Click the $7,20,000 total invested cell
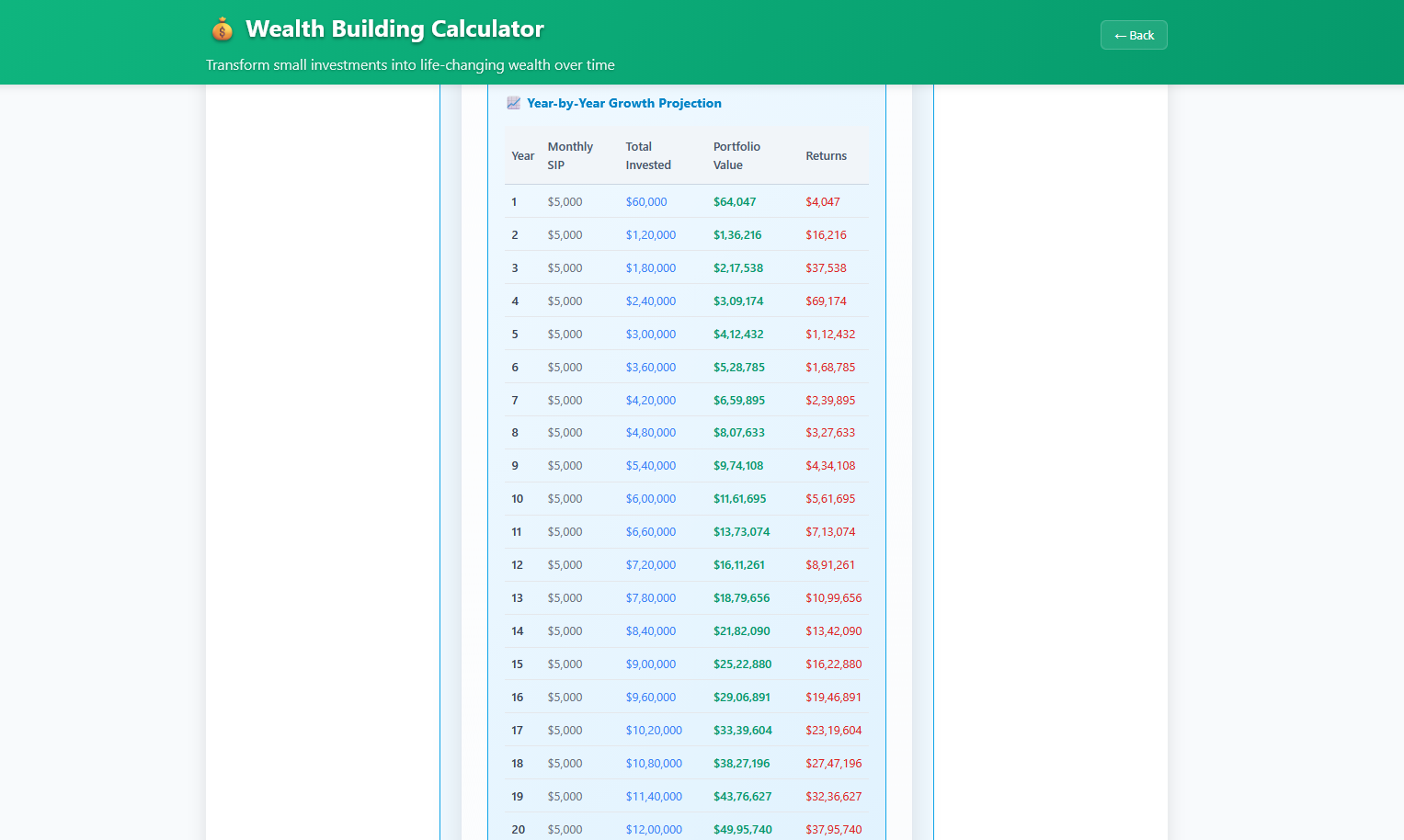 coord(651,564)
